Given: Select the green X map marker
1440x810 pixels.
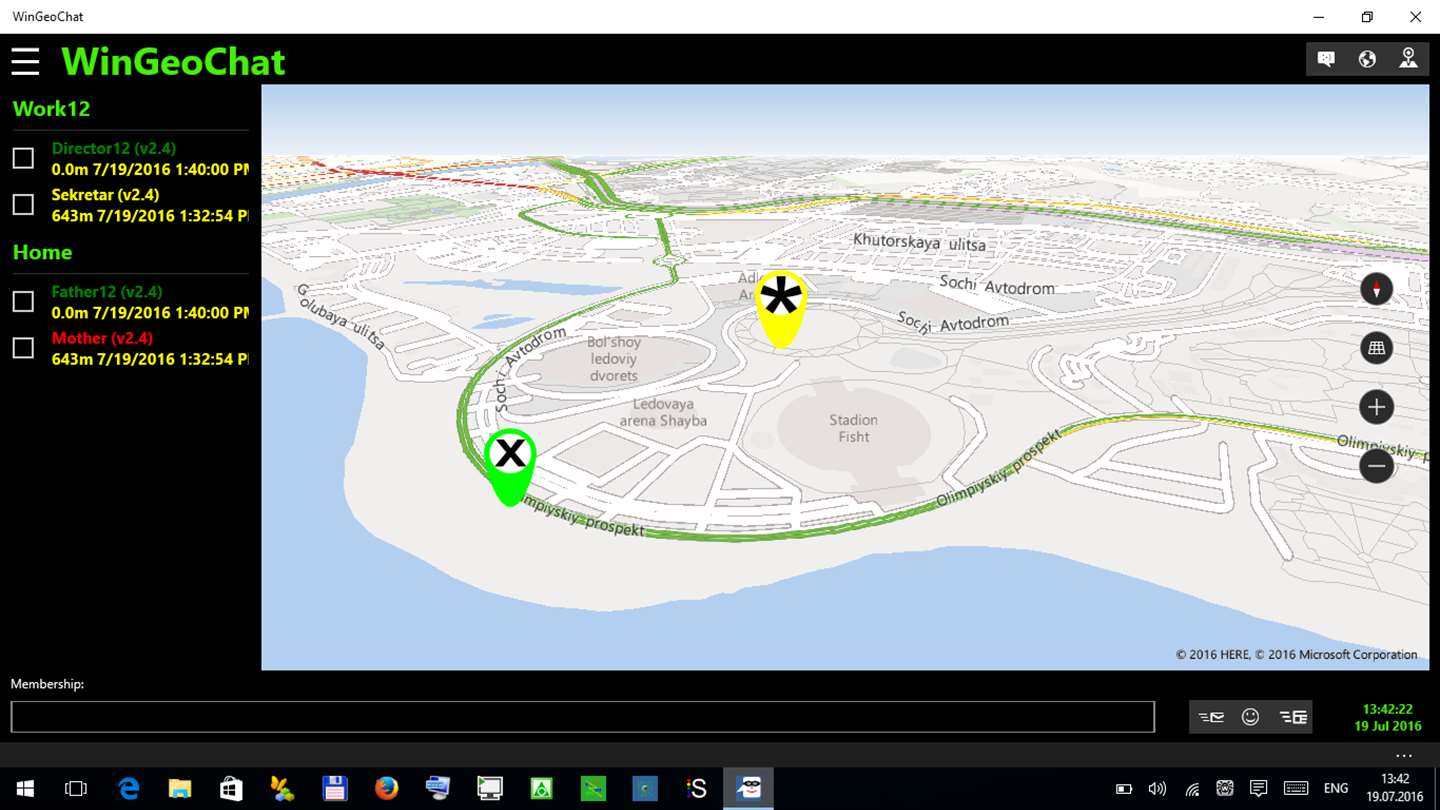Looking at the screenshot, I should pyautogui.click(x=510, y=466).
